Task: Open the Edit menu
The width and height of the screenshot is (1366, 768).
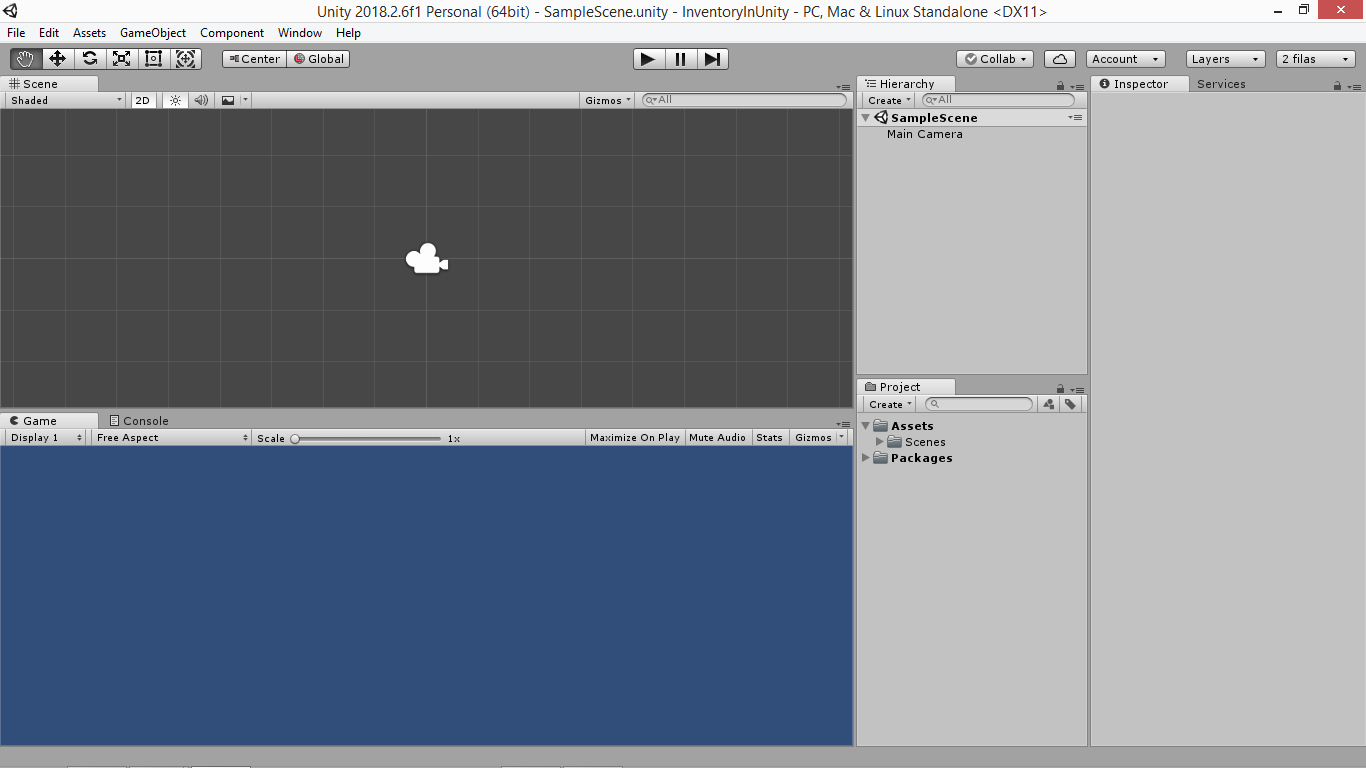Action: pyautogui.click(x=49, y=33)
